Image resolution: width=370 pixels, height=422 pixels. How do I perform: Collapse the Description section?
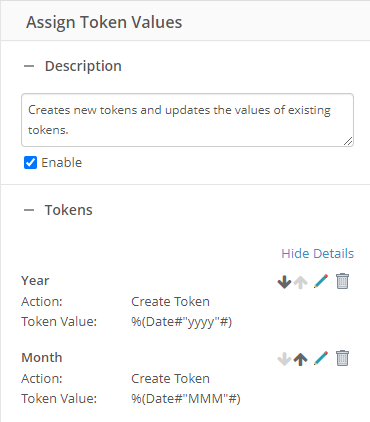click(x=29, y=66)
